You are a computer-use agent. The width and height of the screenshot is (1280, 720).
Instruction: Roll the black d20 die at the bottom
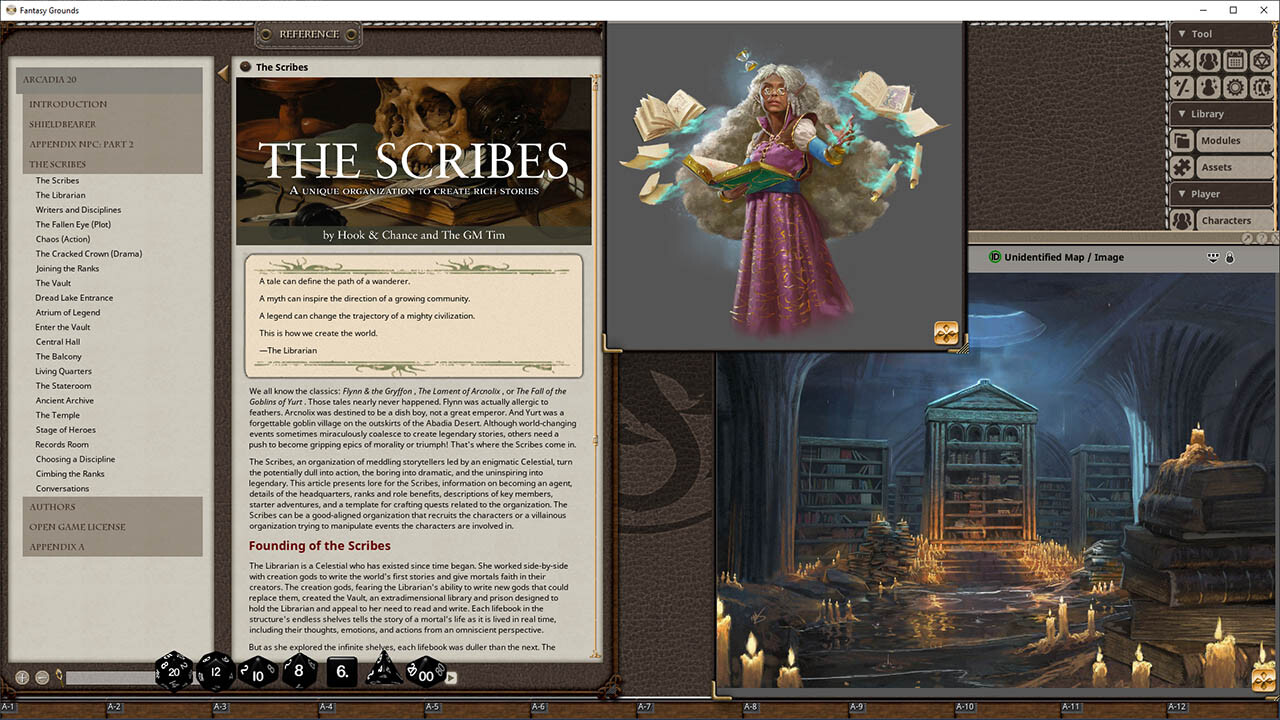[x=172, y=672]
